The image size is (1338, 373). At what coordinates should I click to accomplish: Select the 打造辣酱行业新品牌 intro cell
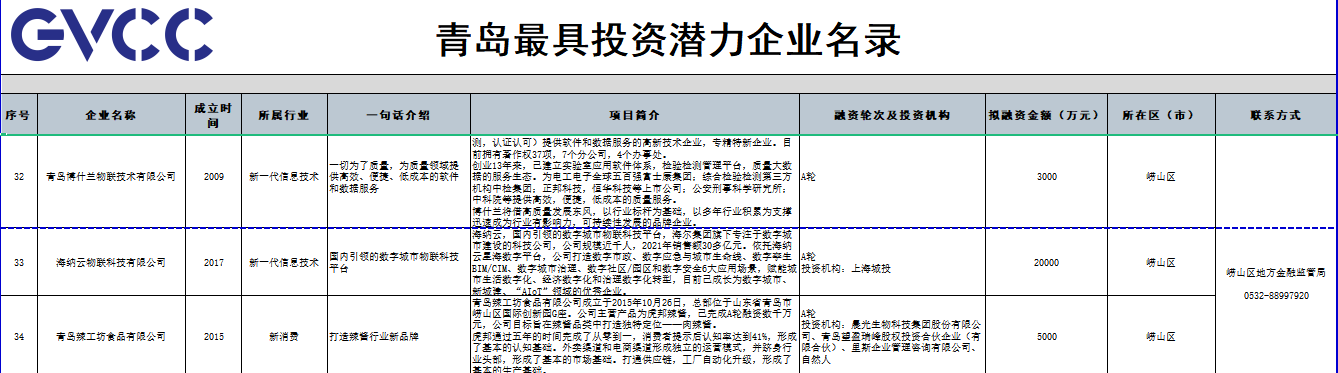(x=398, y=336)
